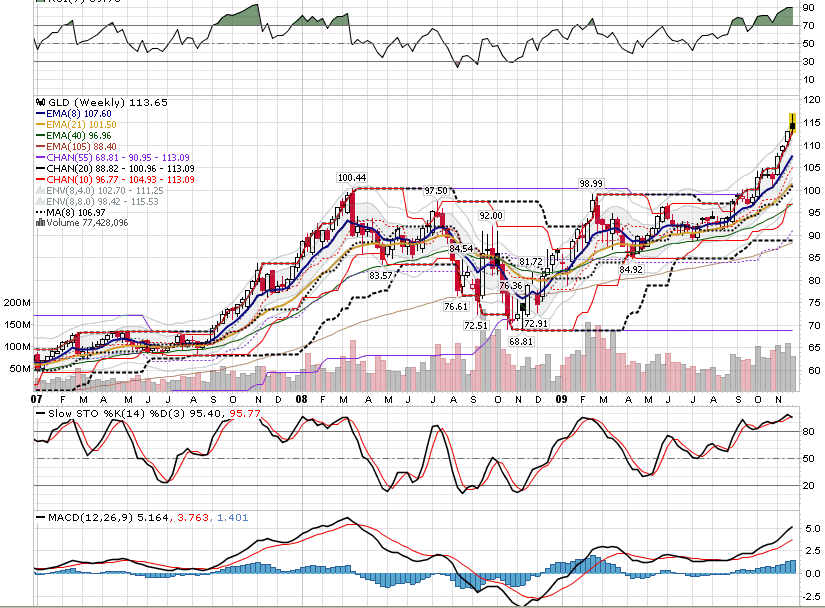
Task: Click the 100.44 price peak label
Action: click(x=352, y=178)
